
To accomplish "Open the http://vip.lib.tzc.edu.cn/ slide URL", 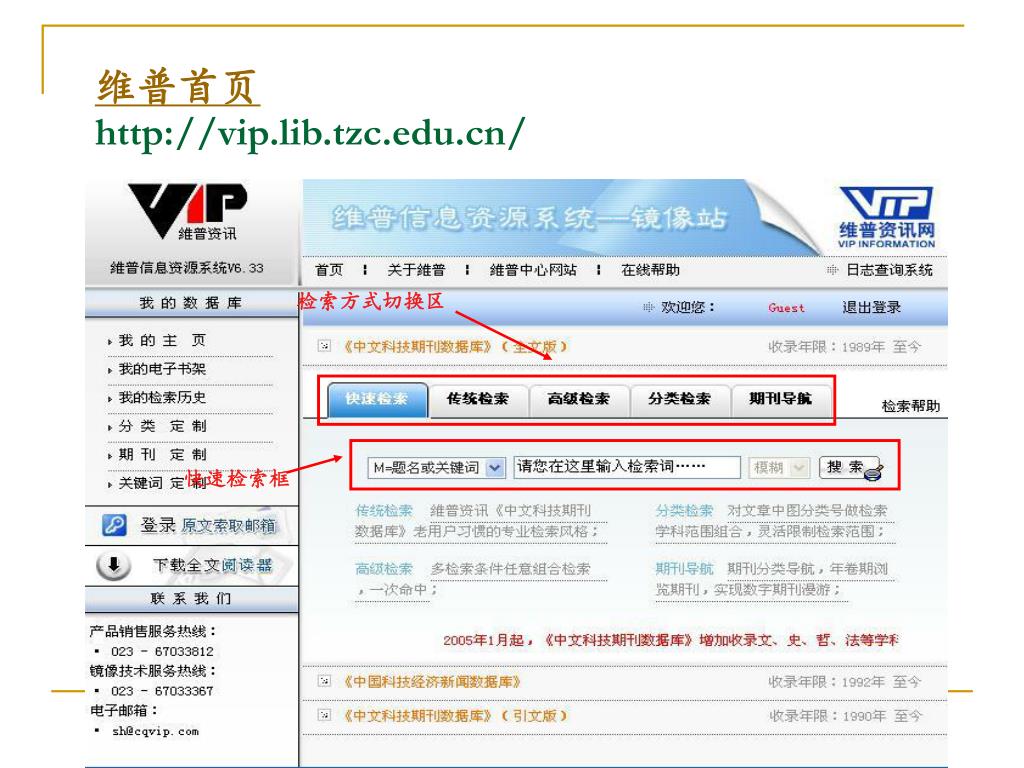I will (x=310, y=134).
